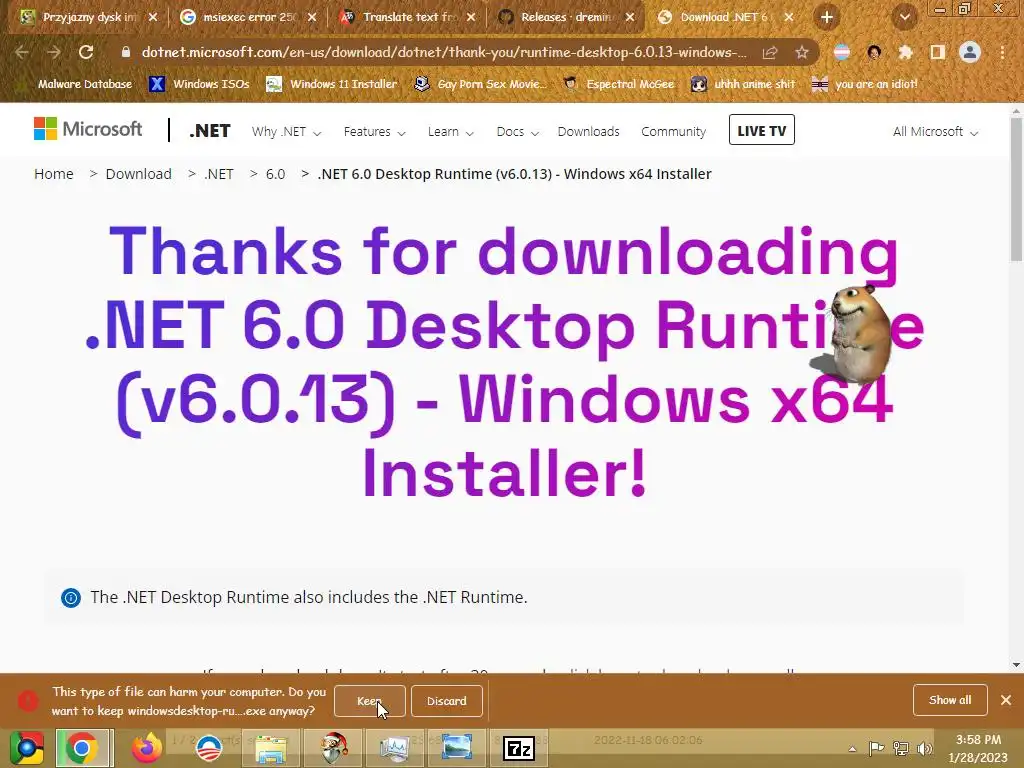The image size is (1024, 768).
Task: Close the downloads bar
Action: [1006, 700]
